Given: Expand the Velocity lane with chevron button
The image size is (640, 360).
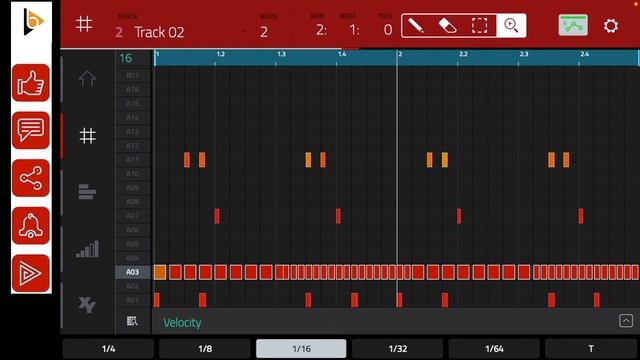Looking at the screenshot, I should click(x=626, y=321).
